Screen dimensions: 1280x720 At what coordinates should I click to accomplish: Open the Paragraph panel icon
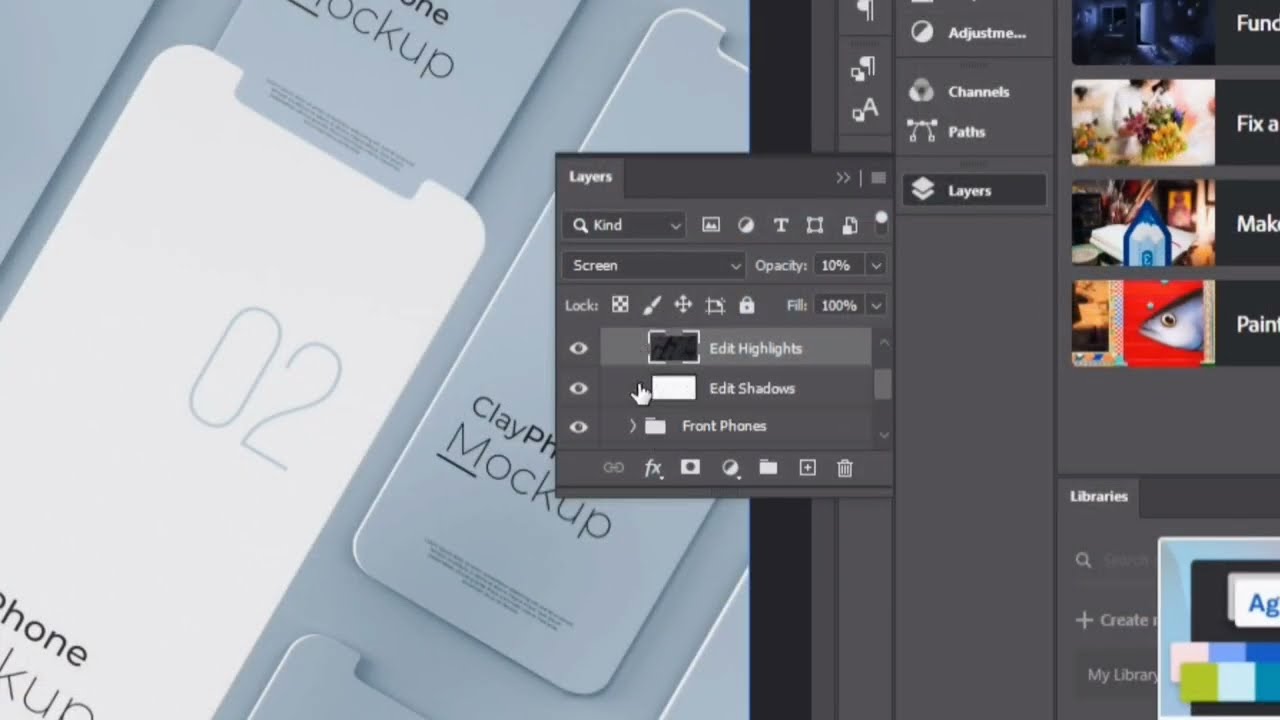(x=864, y=11)
